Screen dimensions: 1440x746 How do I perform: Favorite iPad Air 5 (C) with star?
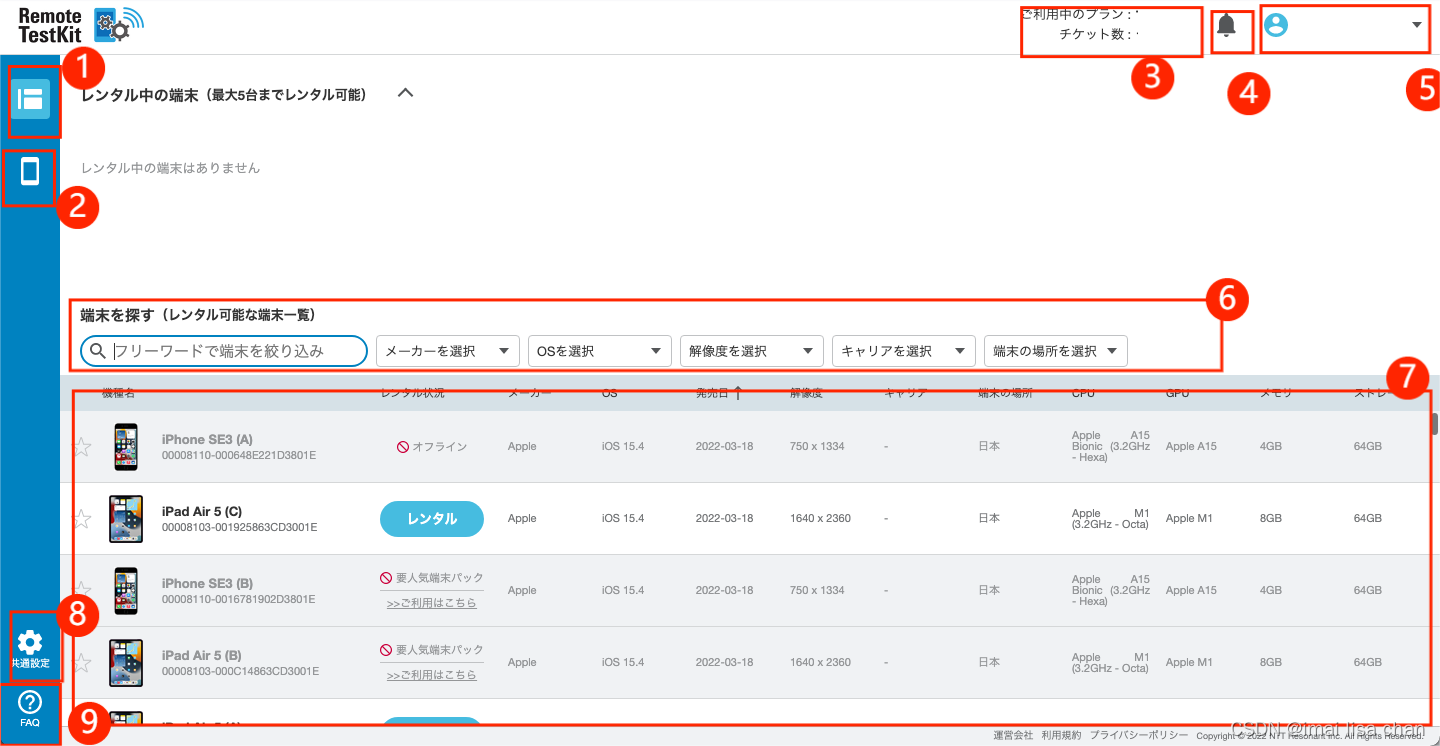coord(82,519)
